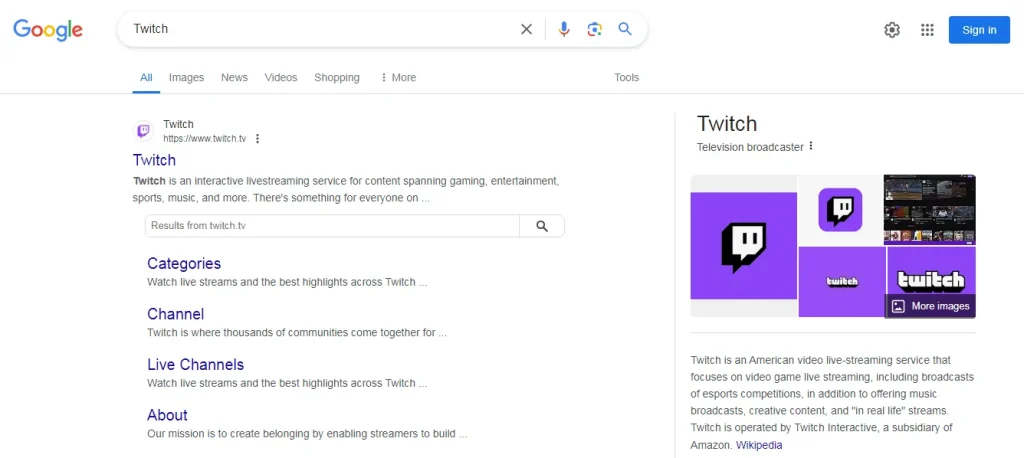Click 'Twitch is an American video live-streaming' description
This screenshot has width=1024, height=458.
coord(832,402)
